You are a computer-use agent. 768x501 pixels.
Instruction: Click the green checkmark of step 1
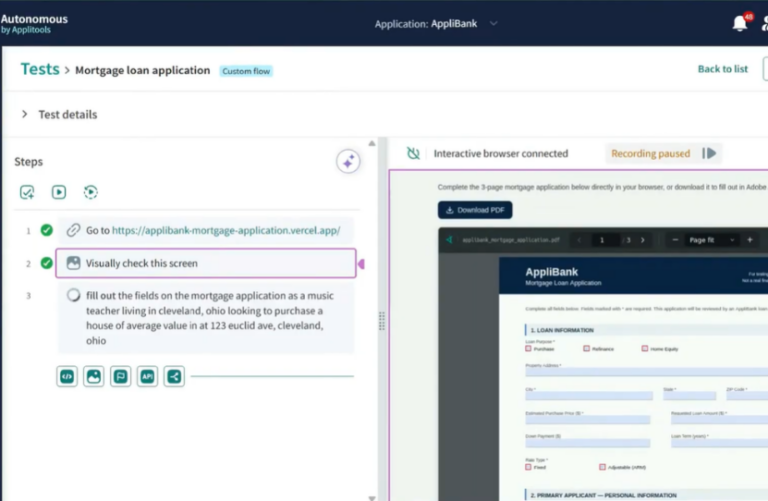(x=47, y=230)
